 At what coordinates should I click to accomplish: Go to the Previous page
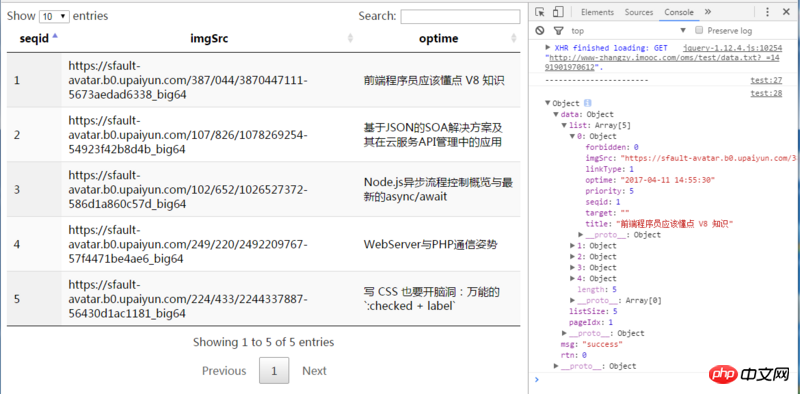tap(224, 371)
